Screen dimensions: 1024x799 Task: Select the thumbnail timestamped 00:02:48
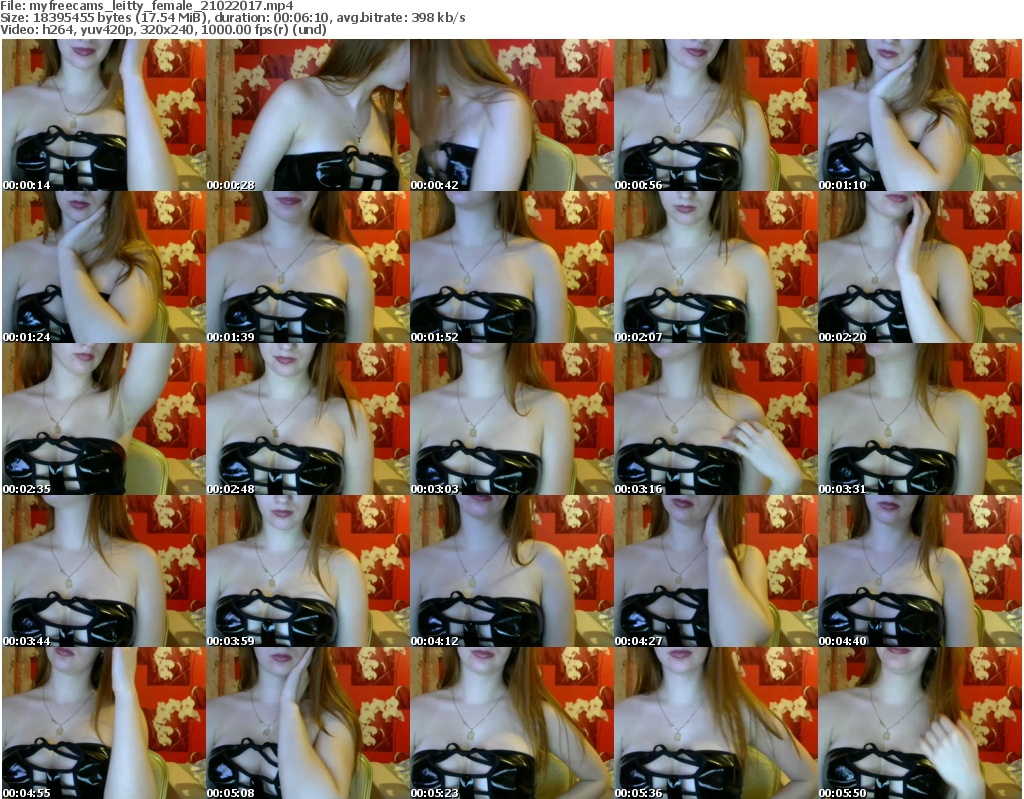point(308,419)
